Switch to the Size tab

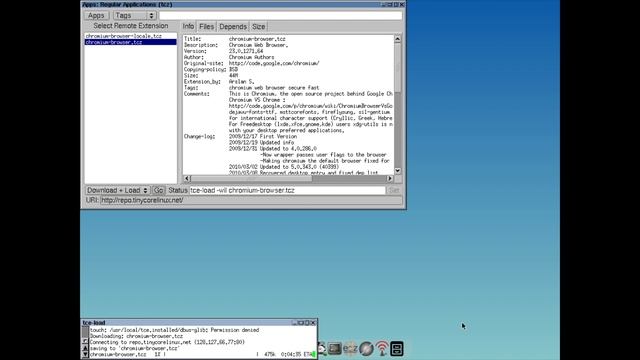tap(258, 27)
